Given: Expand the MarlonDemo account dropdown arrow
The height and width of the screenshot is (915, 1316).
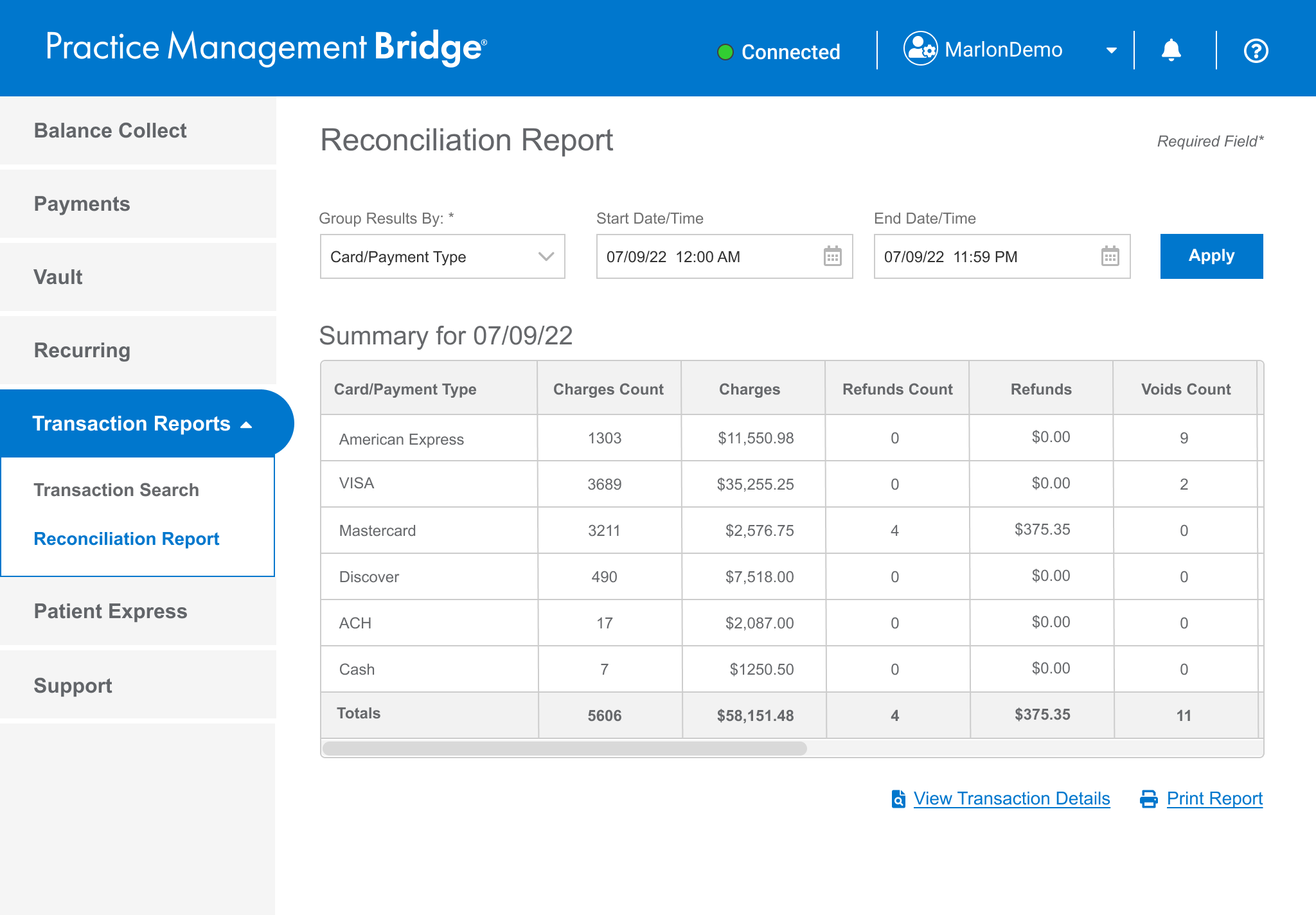Looking at the screenshot, I should [x=1111, y=51].
